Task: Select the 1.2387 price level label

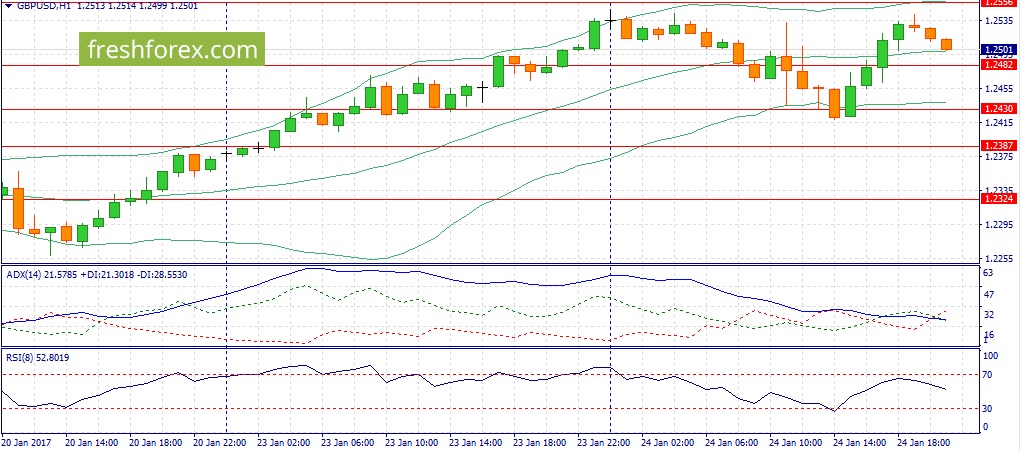Action: [x=999, y=146]
